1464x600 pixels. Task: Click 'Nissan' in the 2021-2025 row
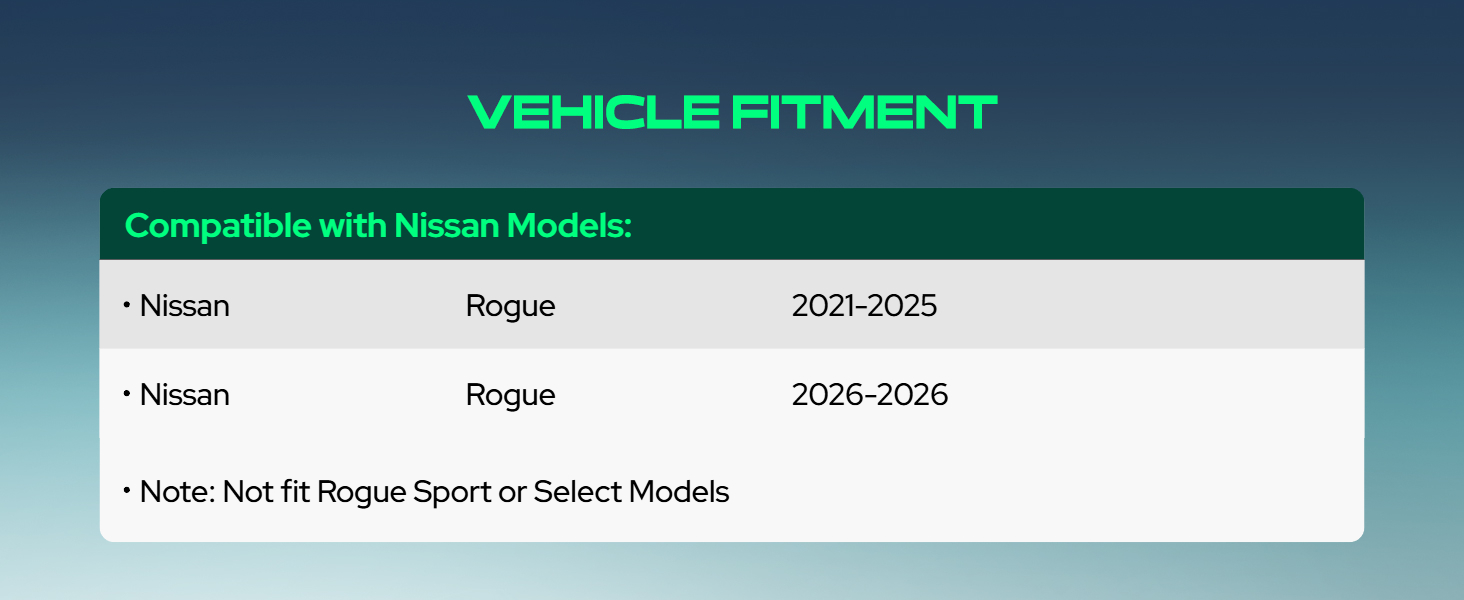(185, 306)
